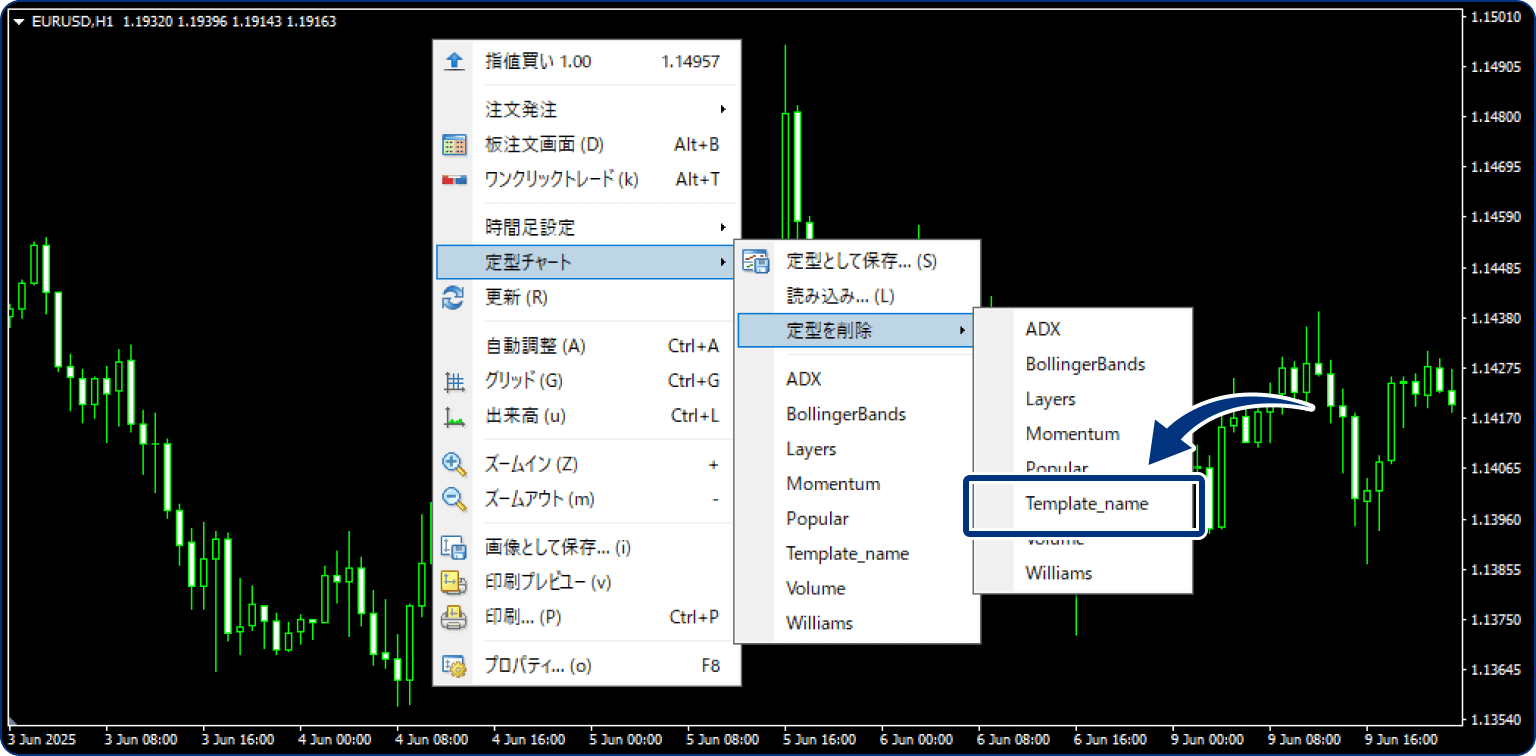Apply Volume template in 定型チャート submenu
1536x756 pixels.
pyautogui.click(x=857, y=588)
